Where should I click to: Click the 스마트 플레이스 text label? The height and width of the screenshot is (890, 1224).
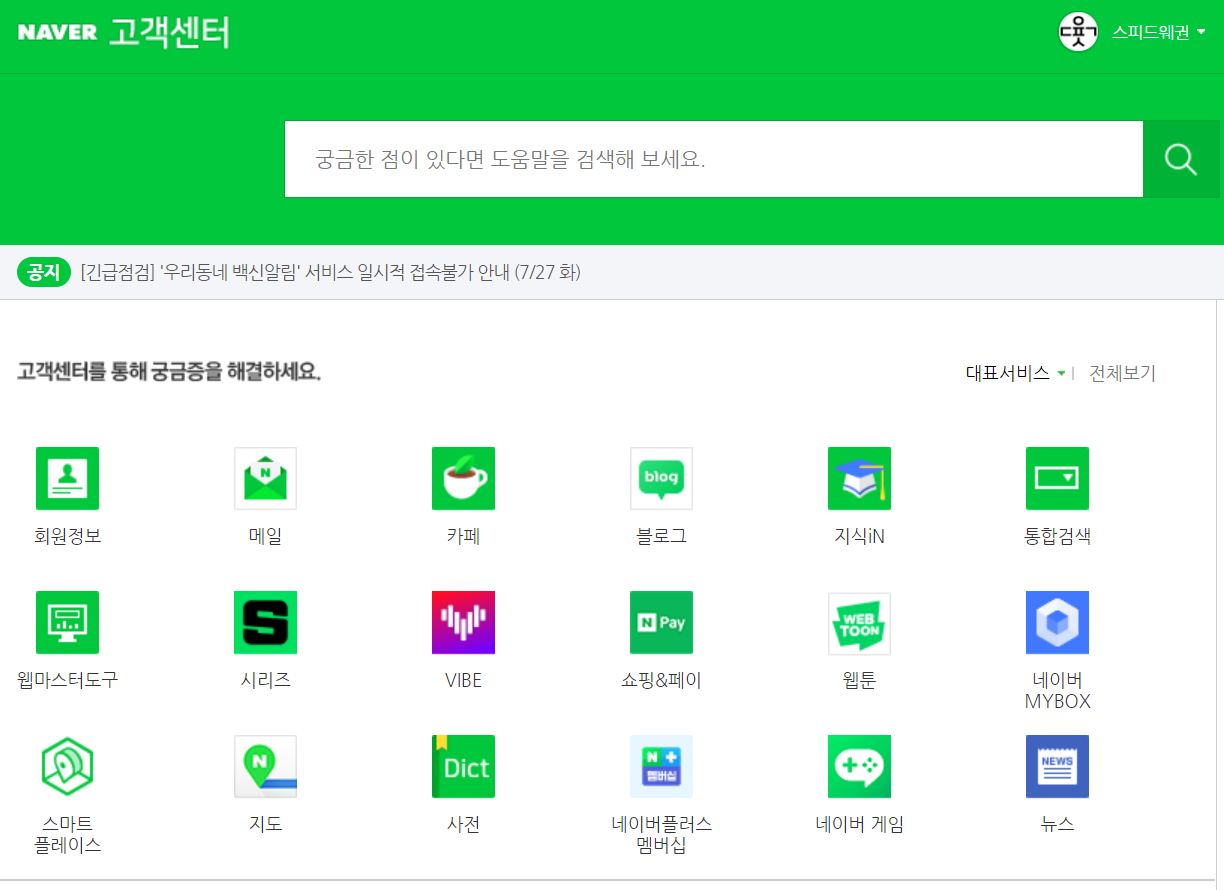pyautogui.click(x=67, y=835)
